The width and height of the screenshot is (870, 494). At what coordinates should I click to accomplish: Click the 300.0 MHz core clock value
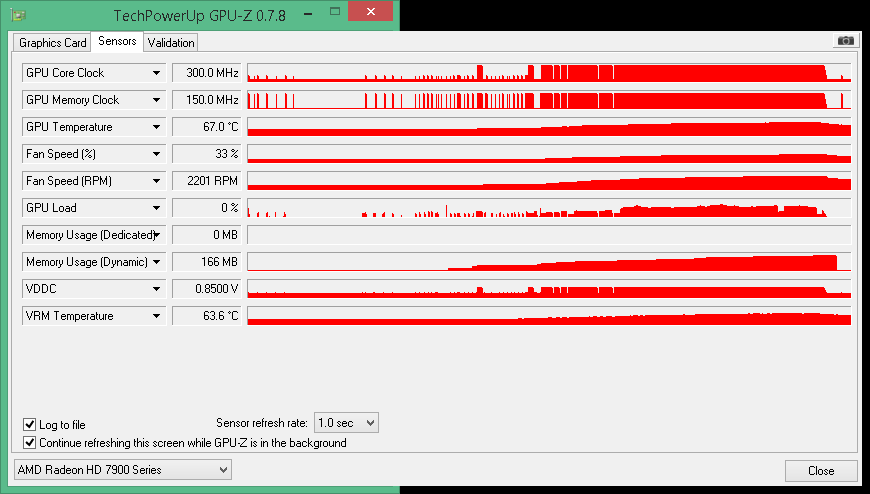click(207, 73)
